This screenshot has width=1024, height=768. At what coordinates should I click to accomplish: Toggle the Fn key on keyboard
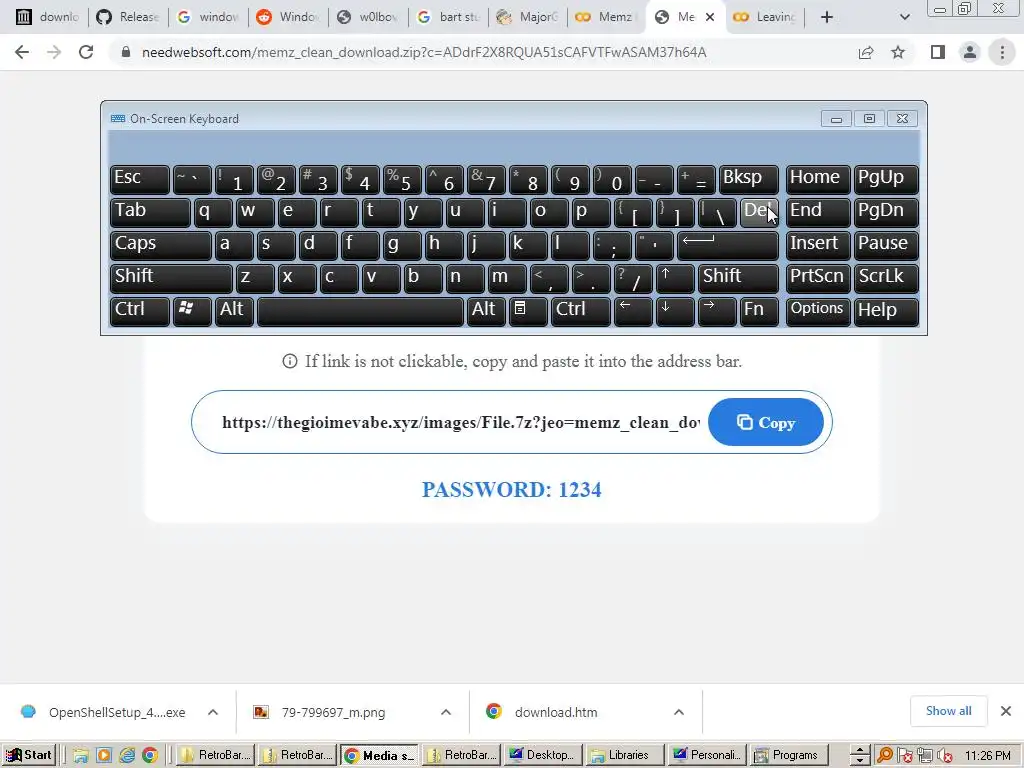(759, 311)
